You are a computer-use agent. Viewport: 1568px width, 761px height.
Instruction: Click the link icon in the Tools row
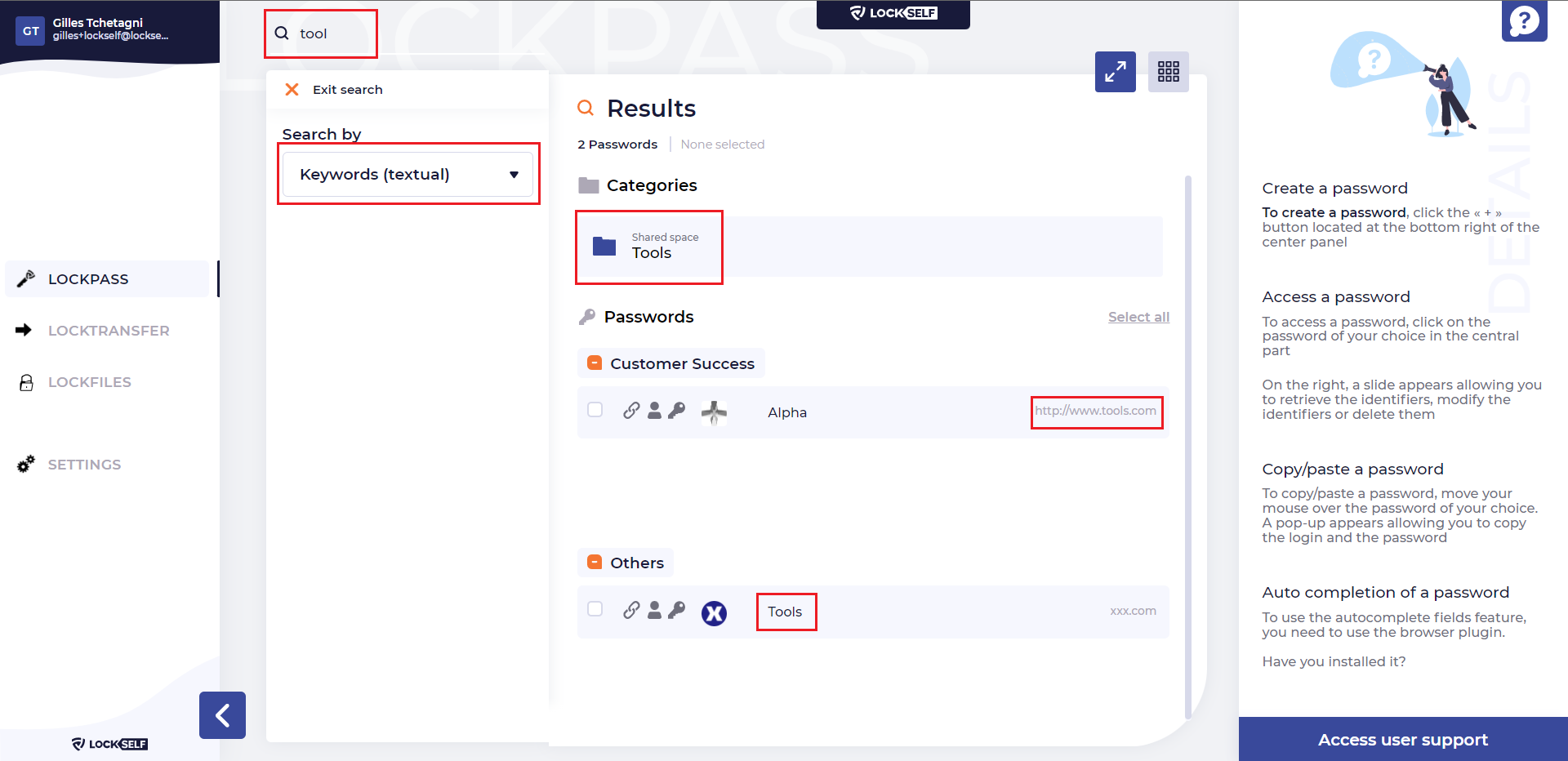pos(631,609)
